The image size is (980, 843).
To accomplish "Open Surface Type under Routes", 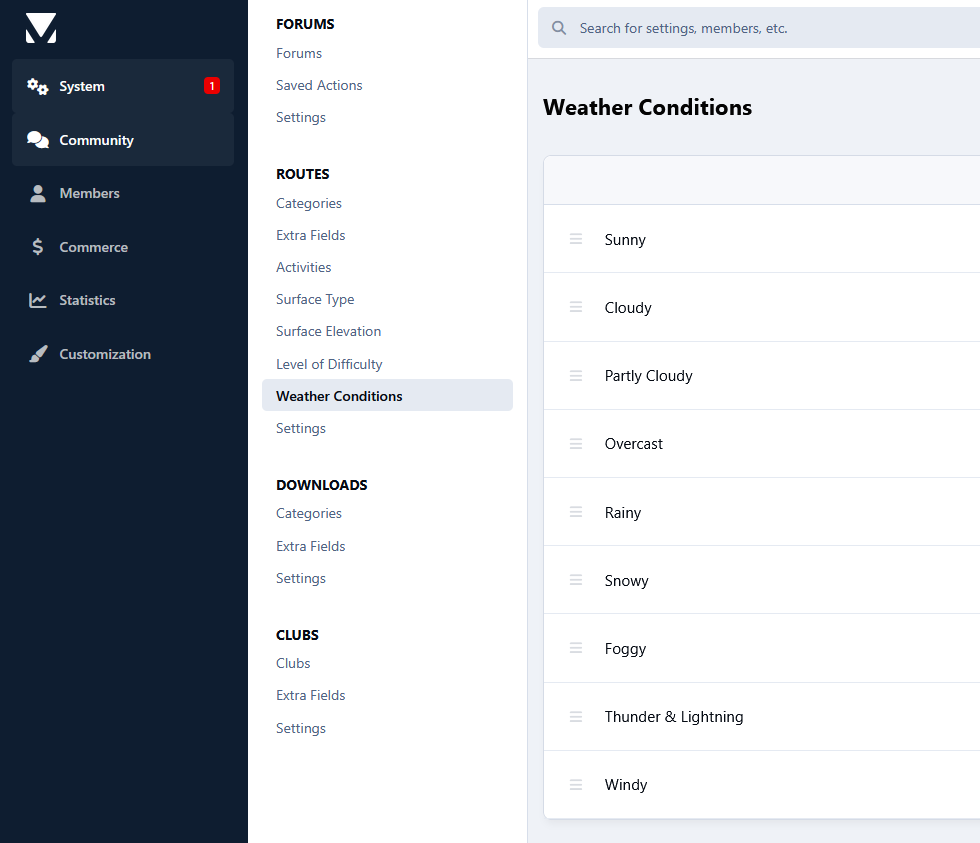I will 315,299.
